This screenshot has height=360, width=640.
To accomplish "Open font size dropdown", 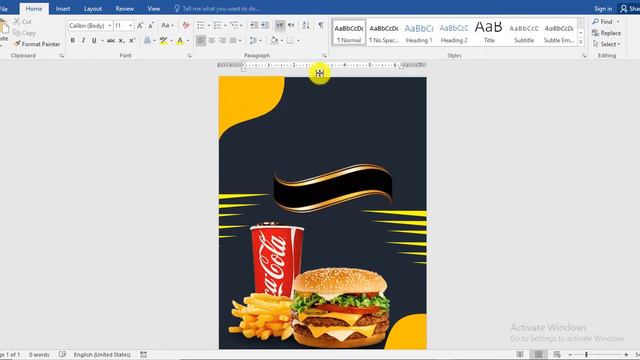I will click(131, 25).
